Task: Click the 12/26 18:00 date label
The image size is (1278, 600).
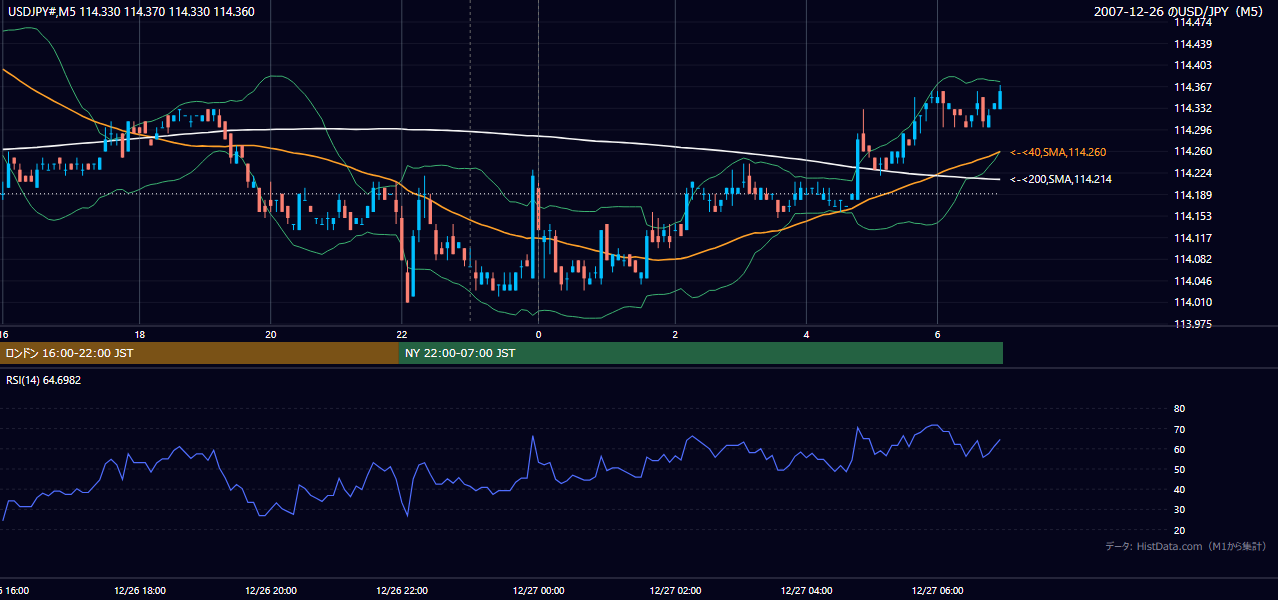Action: click(139, 591)
